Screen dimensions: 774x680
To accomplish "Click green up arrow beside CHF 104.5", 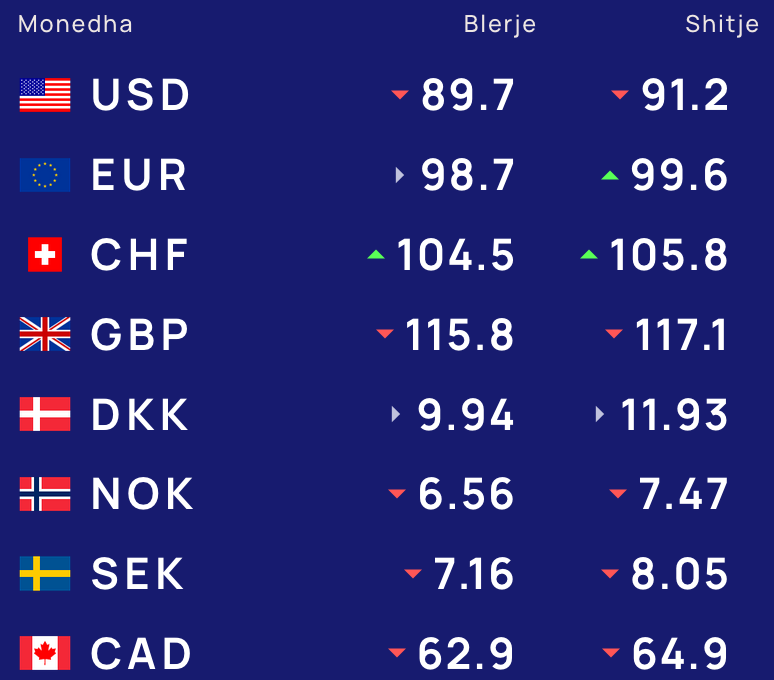I will click(x=376, y=255).
